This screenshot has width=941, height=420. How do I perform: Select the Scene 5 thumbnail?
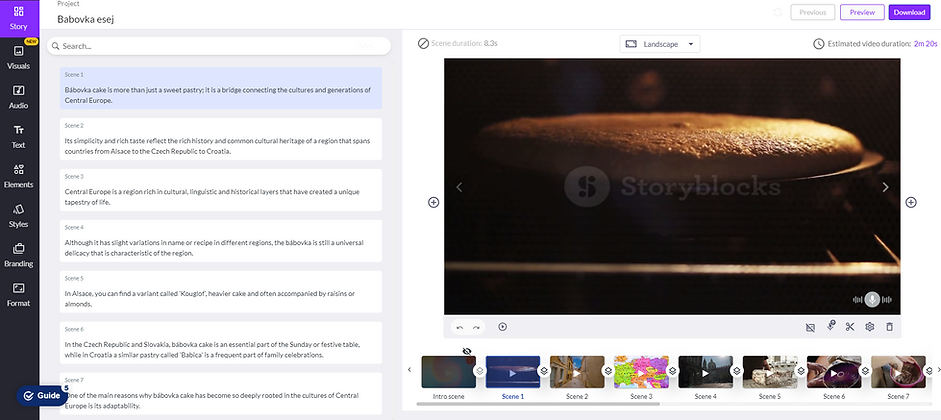tap(769, 372)
